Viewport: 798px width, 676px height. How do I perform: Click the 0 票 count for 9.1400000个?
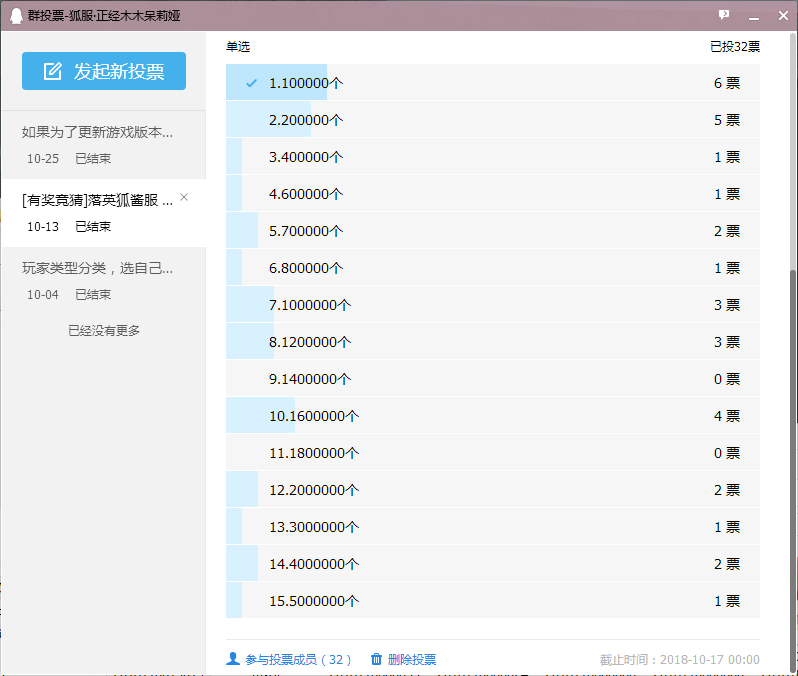click(726, 379)
